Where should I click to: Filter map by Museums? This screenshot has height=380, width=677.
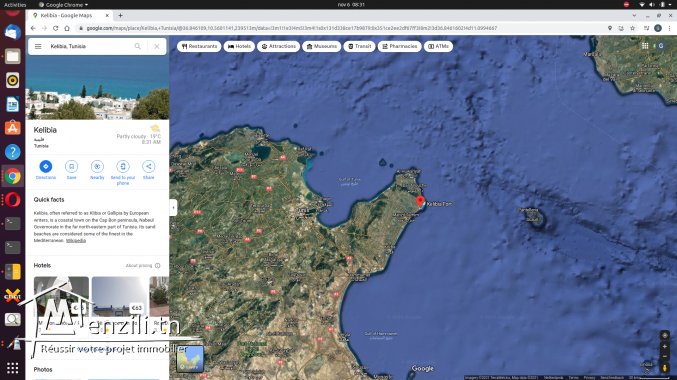322,46
